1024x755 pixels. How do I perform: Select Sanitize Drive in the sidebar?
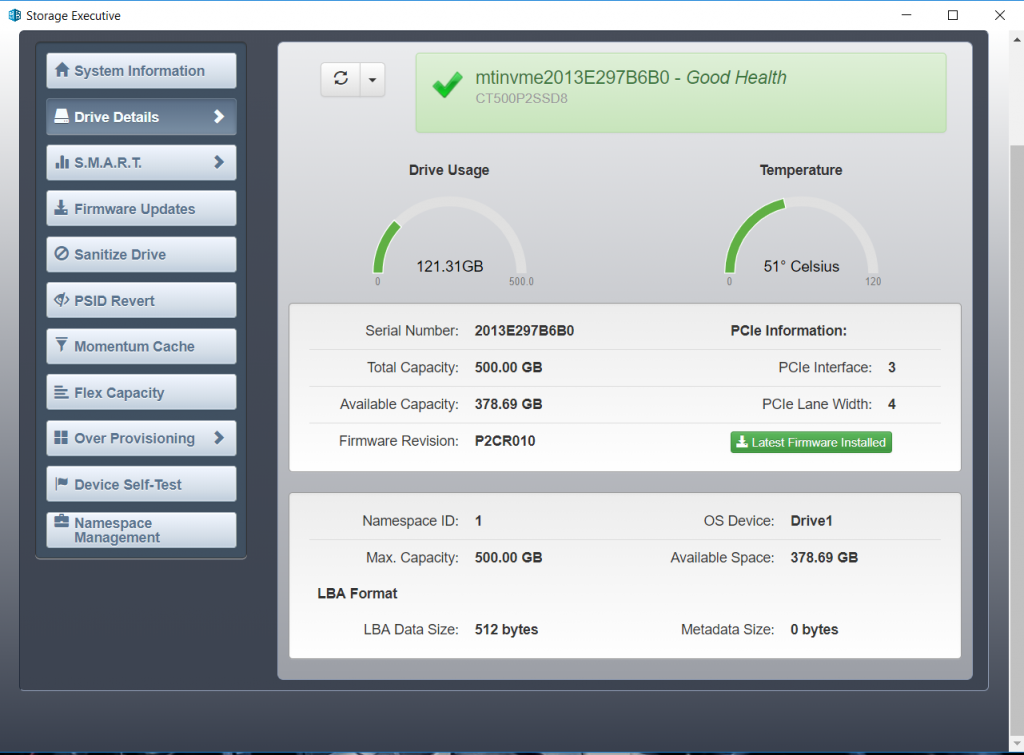click(x=141, y=255)
